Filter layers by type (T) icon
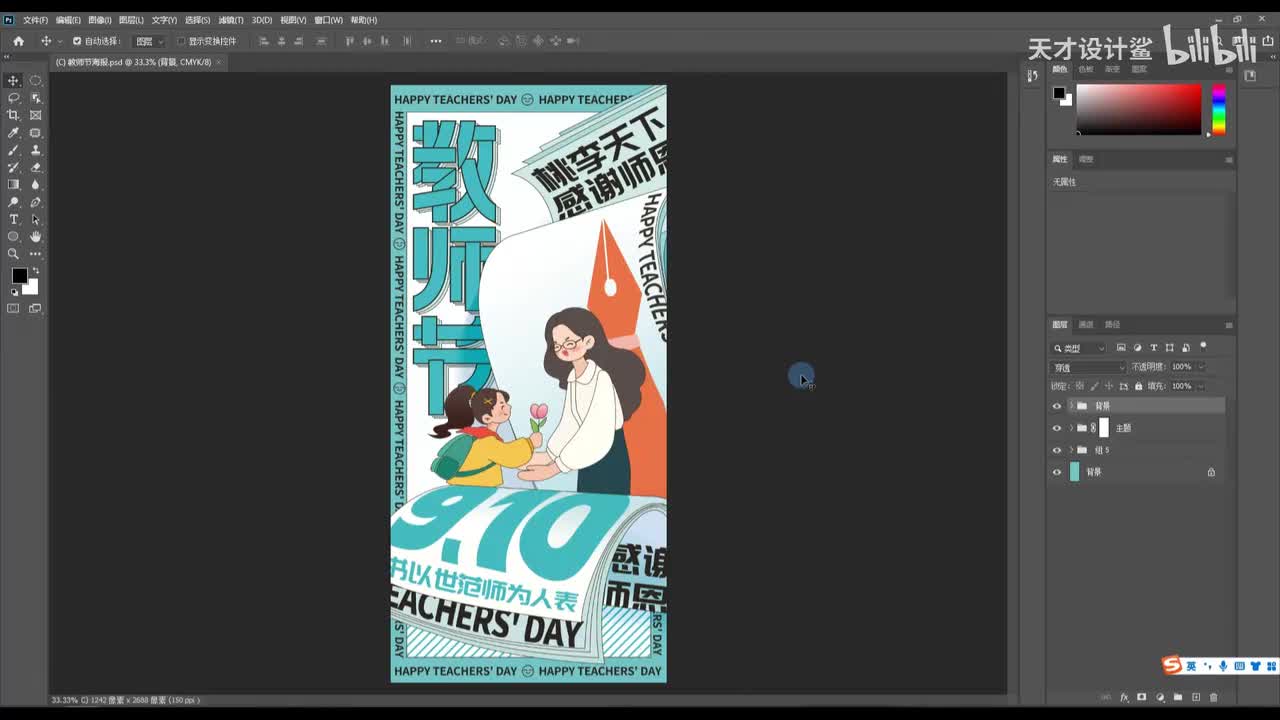Screen dimensions: 1280x720 click(1154, 348)
